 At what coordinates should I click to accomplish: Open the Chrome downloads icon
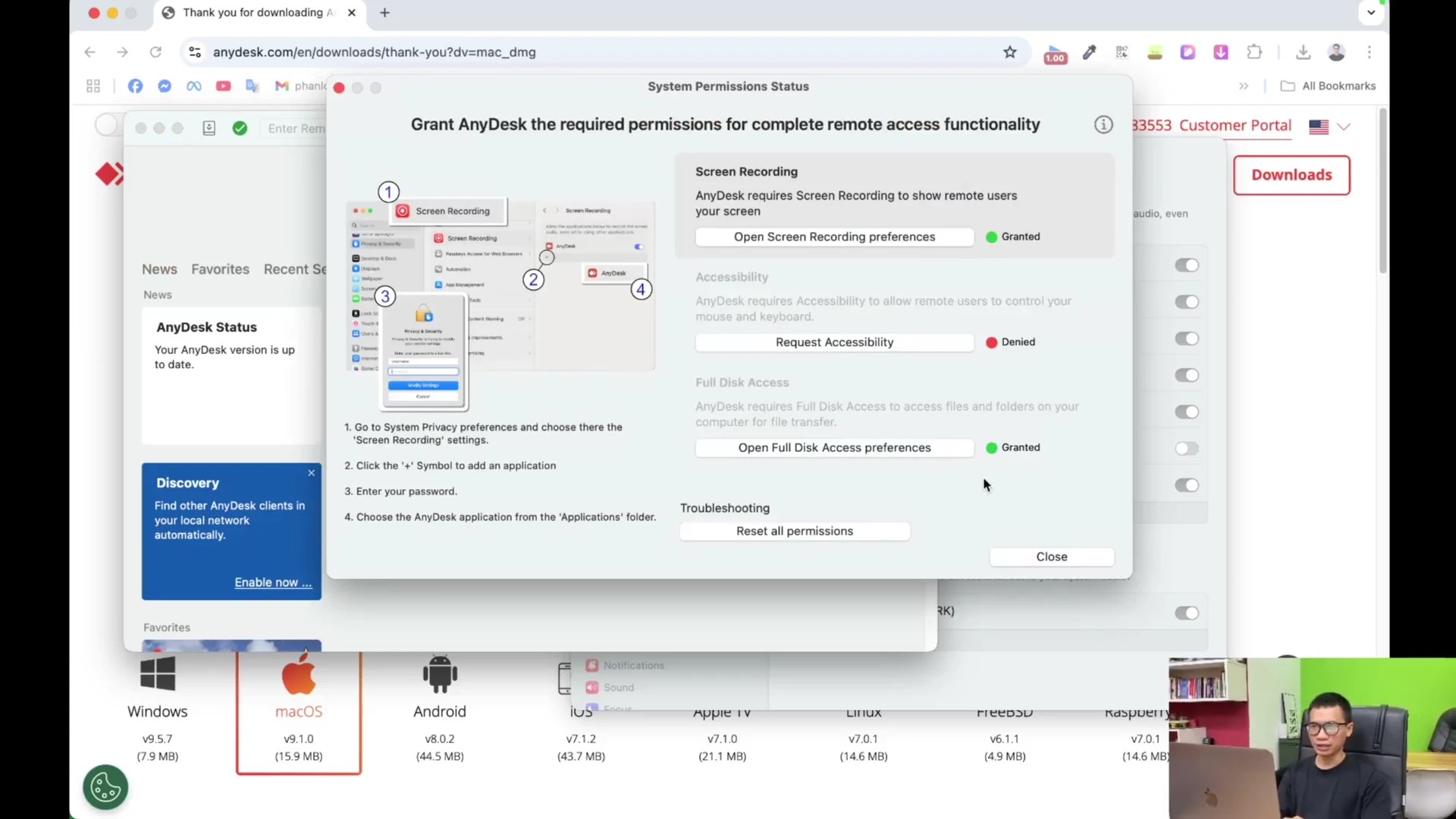pos(1303,52)
